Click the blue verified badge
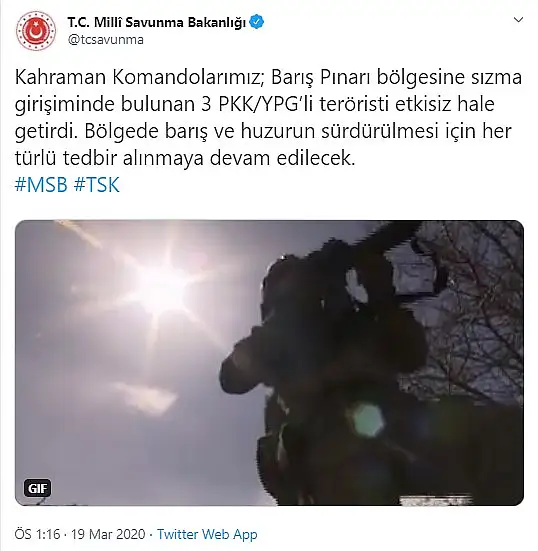This screenshot has height=551, width=538. (x=257, y=22)
